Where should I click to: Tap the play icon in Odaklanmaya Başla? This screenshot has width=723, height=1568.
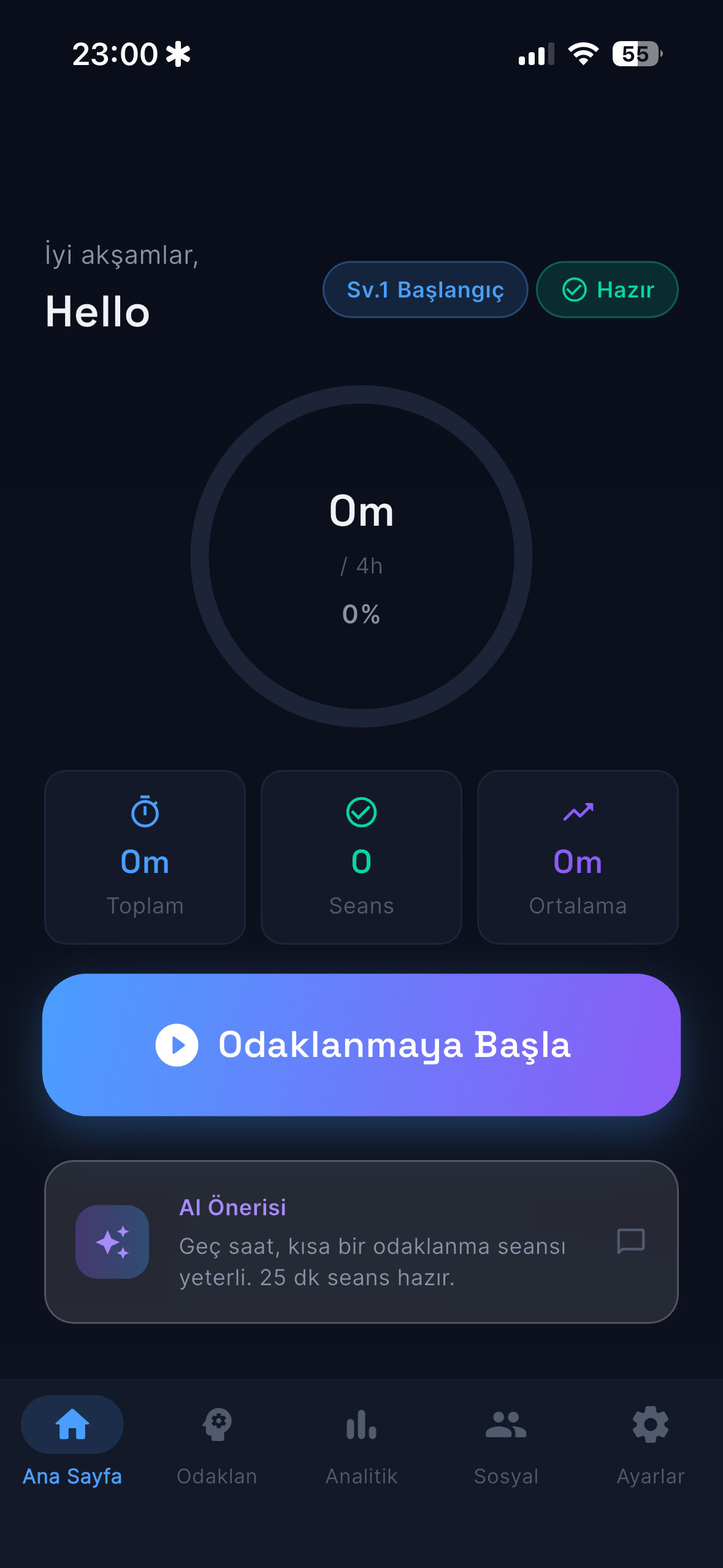click(177, 1045)
